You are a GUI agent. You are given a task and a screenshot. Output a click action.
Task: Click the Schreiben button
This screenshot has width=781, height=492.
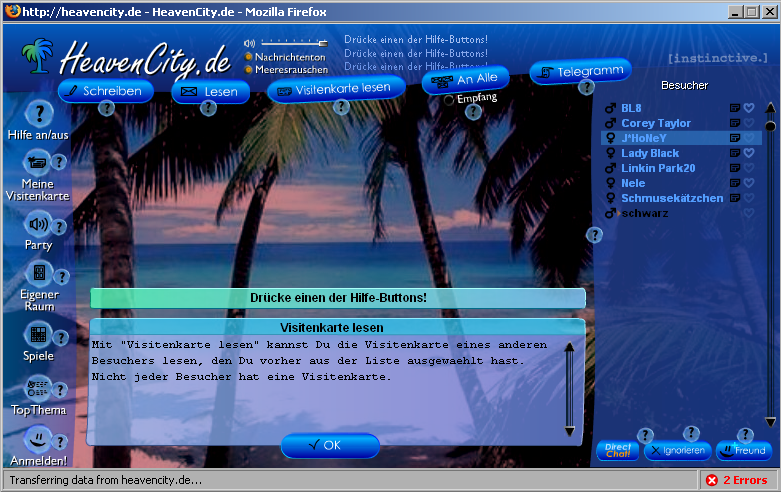click(106, 91)
